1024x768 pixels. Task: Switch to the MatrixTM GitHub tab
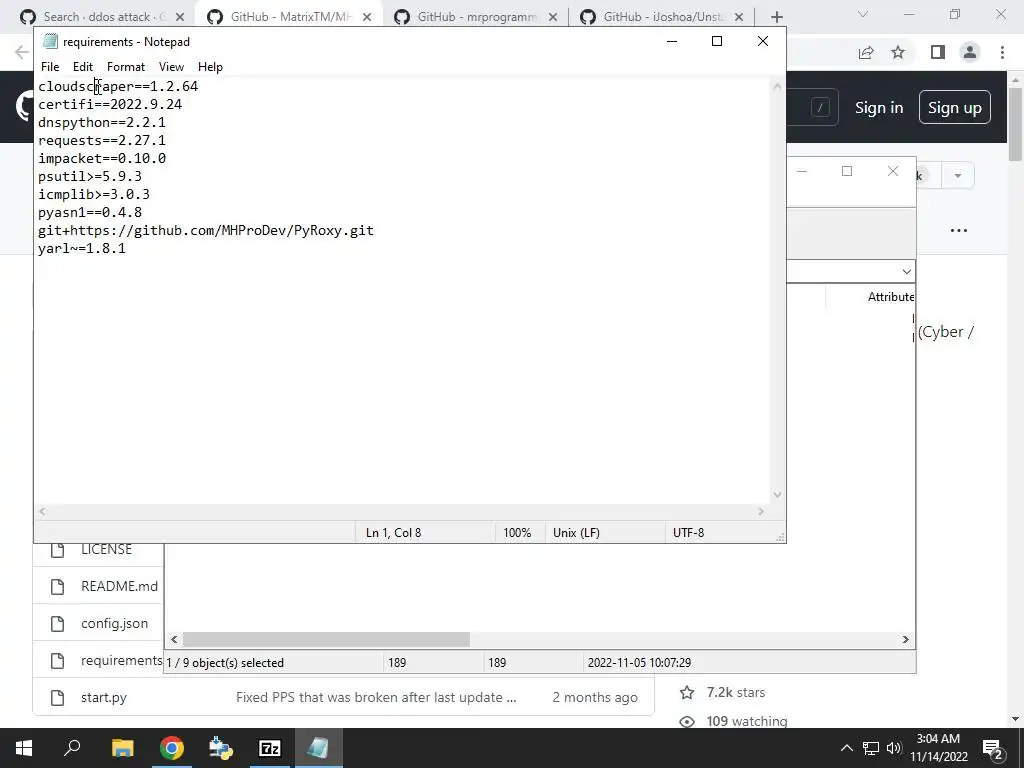(x=291, y=17)
